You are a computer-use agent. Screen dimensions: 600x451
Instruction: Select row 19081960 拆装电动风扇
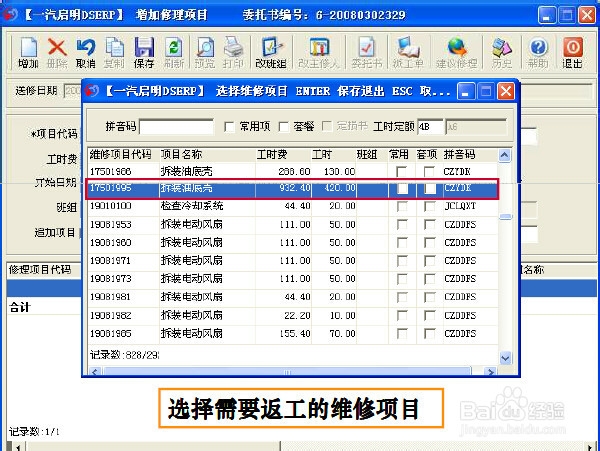coord(293,243)
